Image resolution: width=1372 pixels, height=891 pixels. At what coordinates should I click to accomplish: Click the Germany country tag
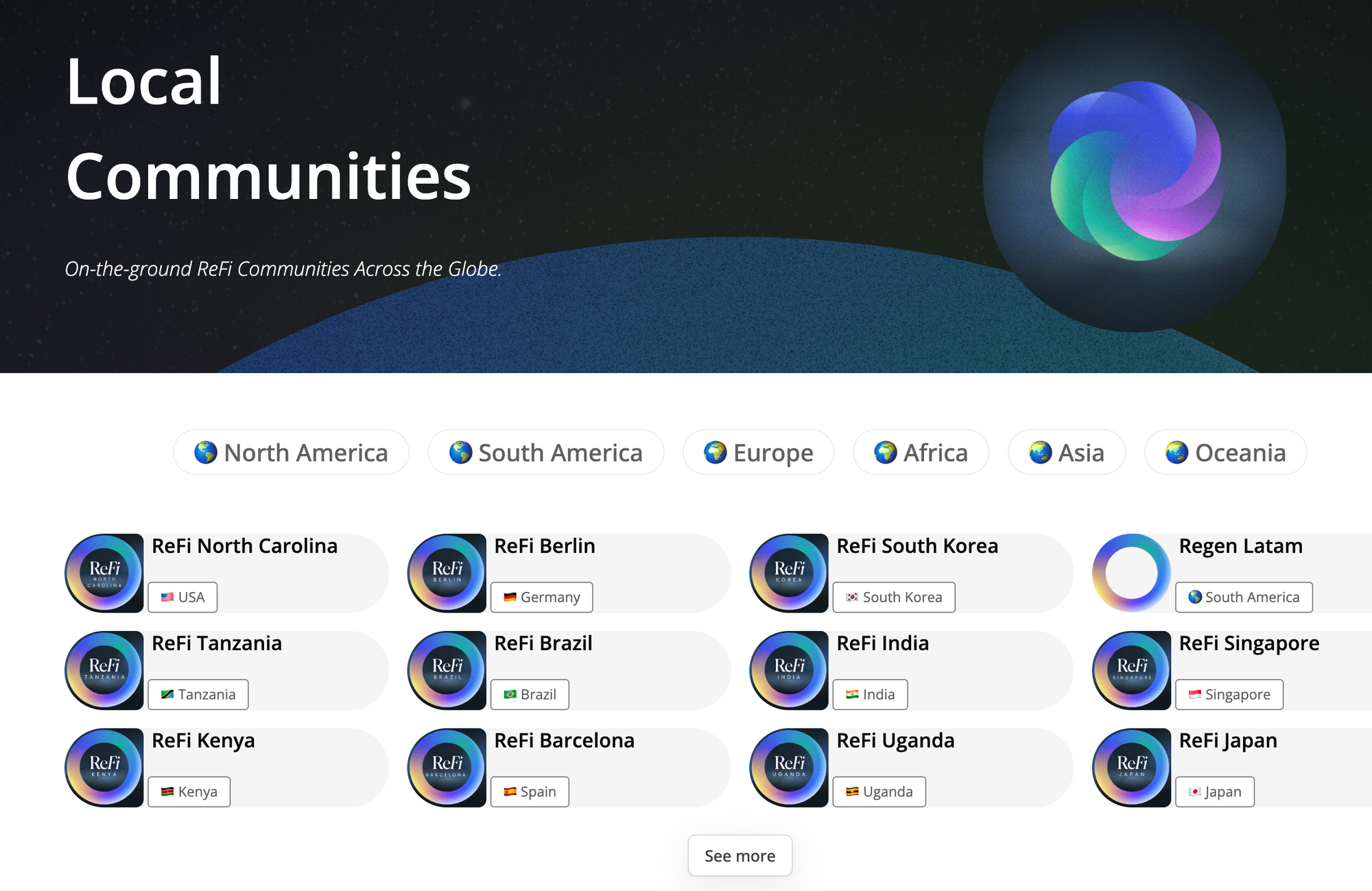click(541, 597)
